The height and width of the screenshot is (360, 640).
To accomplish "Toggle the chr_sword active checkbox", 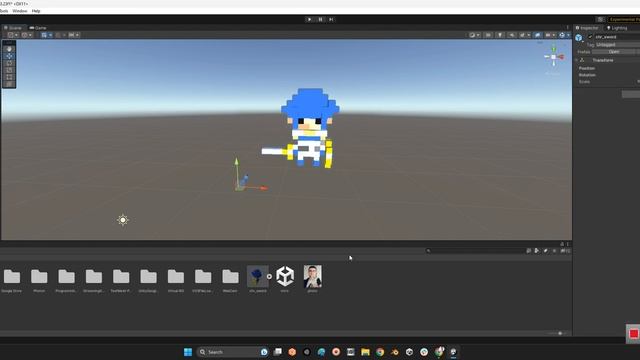I will (590, 37).
